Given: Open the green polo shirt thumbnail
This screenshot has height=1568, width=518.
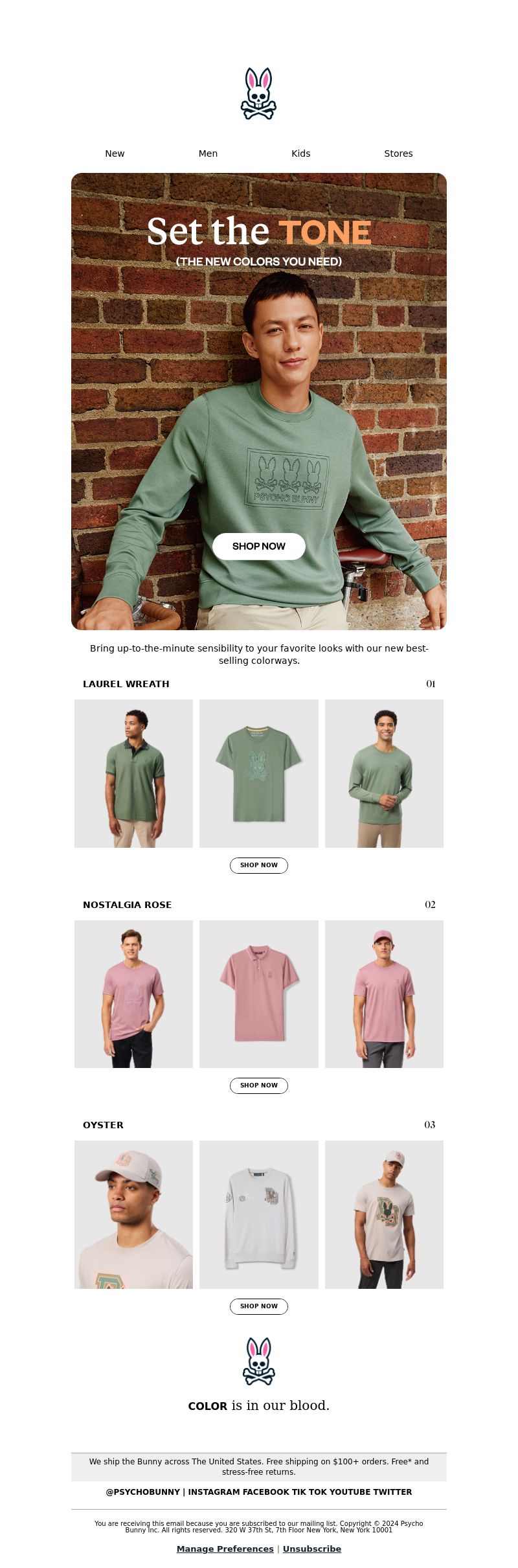Looking at the screenshot, I should tap(133, 773).
